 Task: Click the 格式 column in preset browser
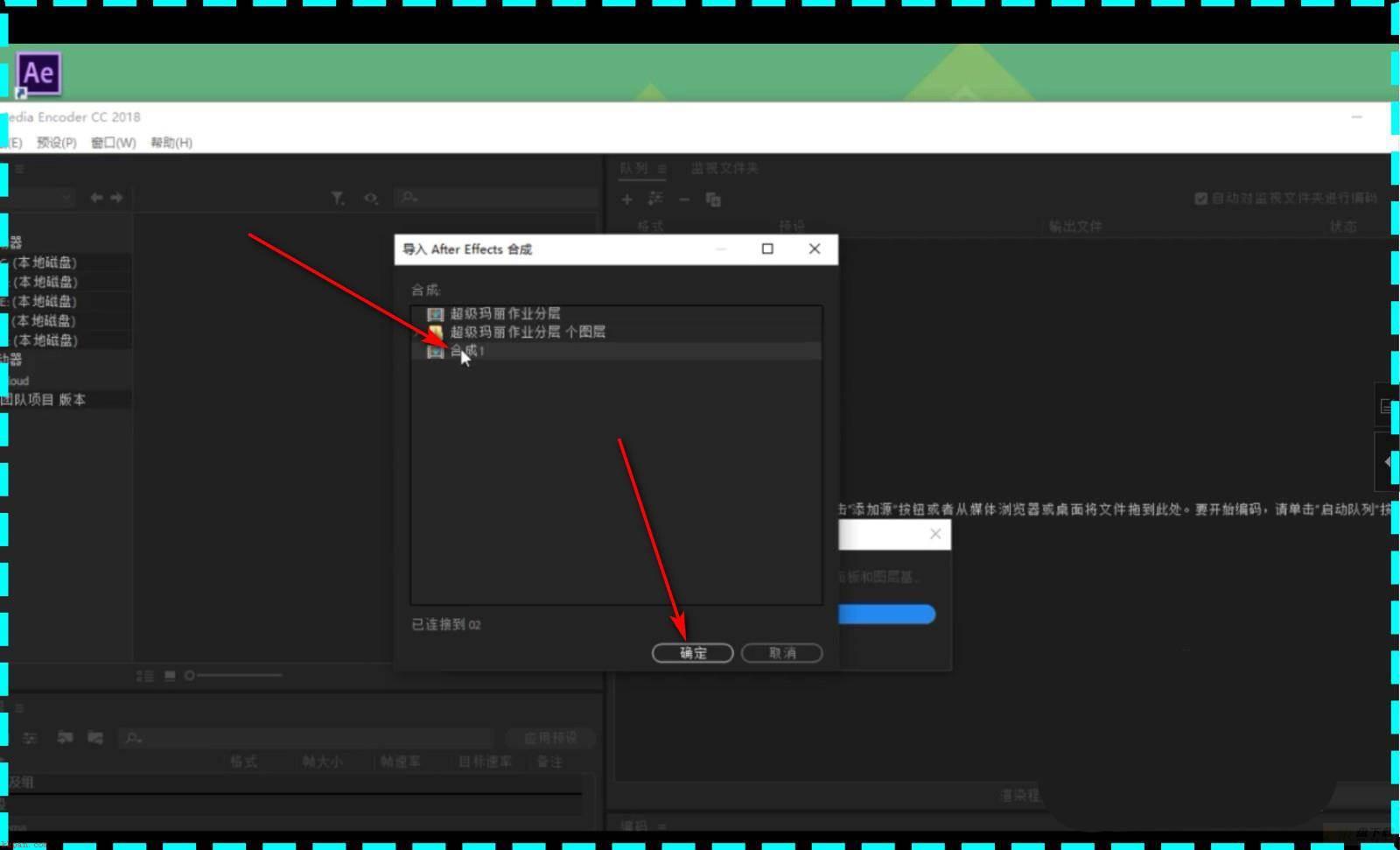point(243,762)
